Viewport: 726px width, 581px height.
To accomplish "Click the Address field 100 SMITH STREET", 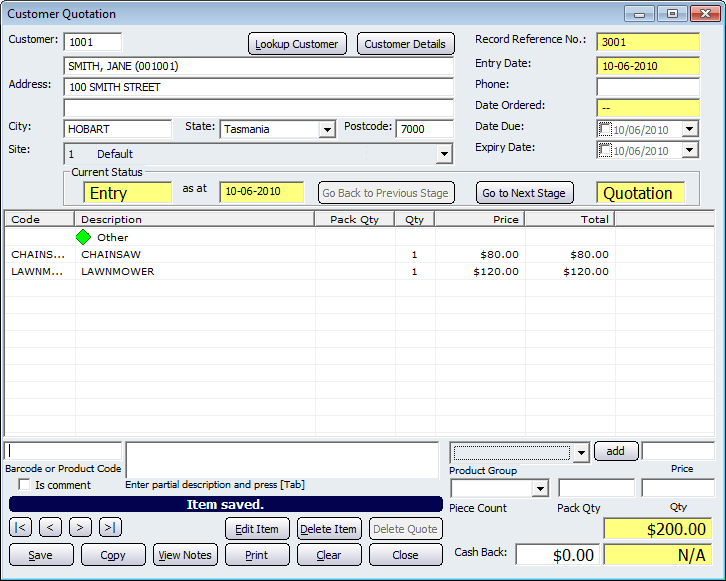I will (x=258, y=87).
